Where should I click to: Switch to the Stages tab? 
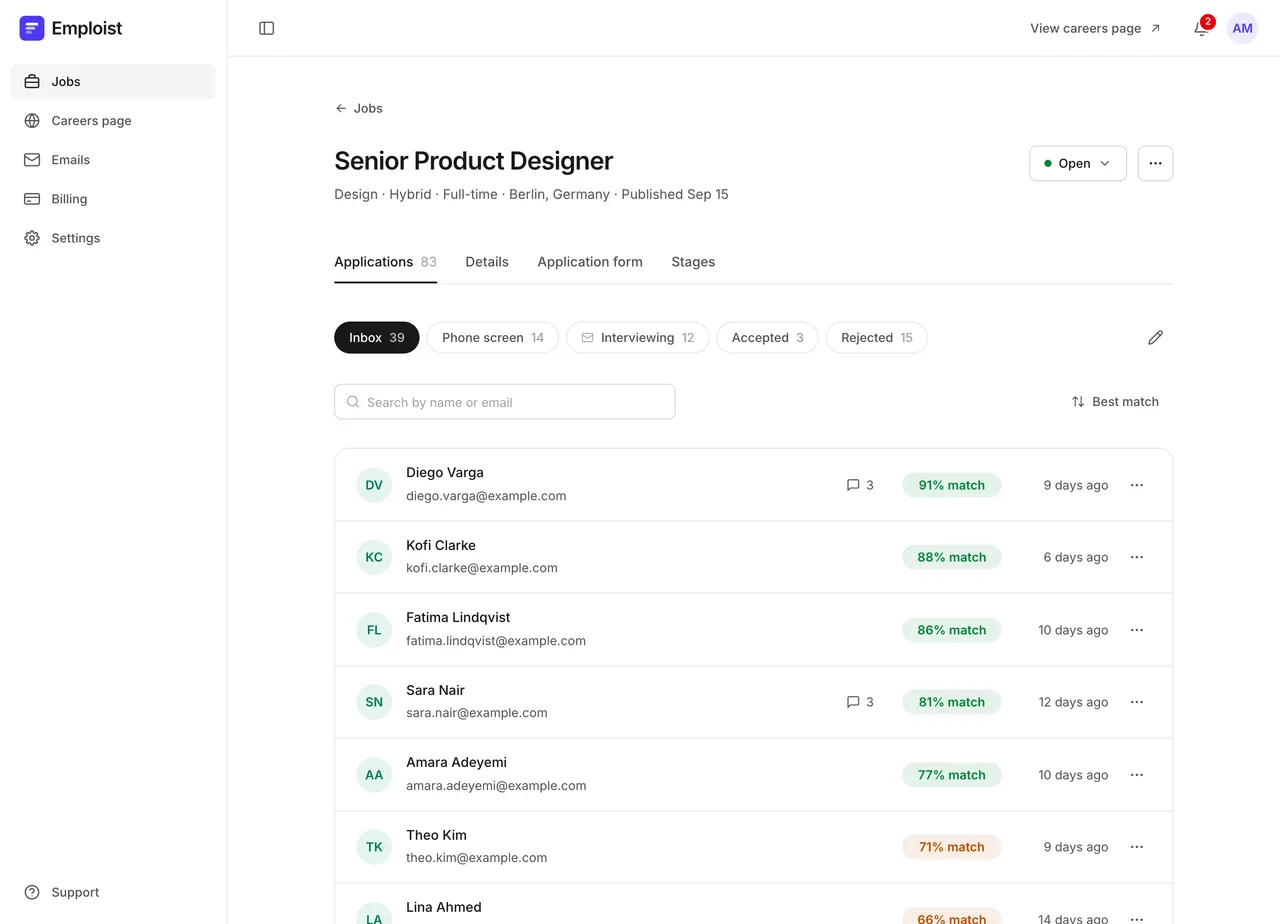693,262
